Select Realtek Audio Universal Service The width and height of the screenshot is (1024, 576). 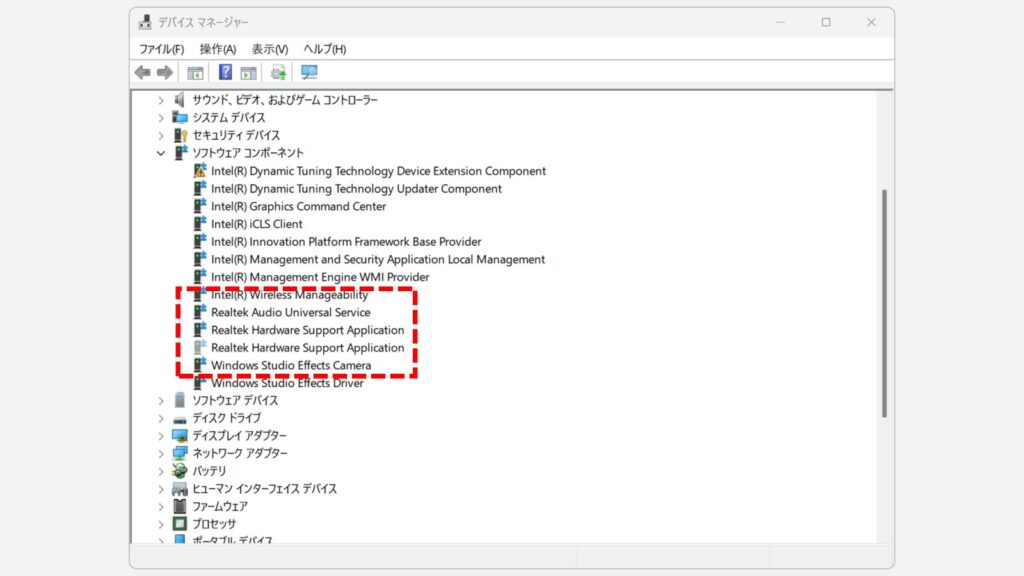click(x=290, y=312)
